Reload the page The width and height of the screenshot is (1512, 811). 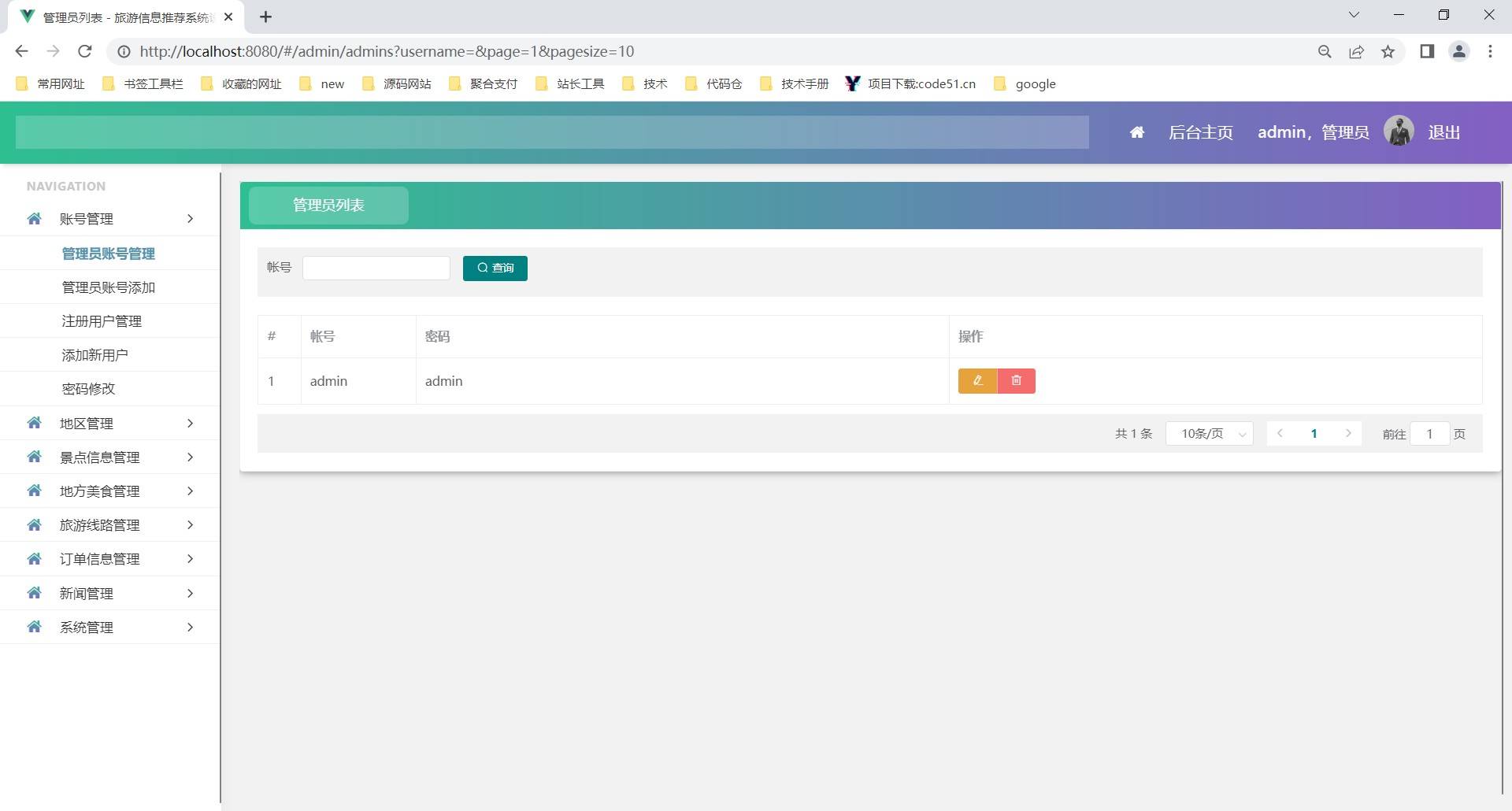click(85, 51)
